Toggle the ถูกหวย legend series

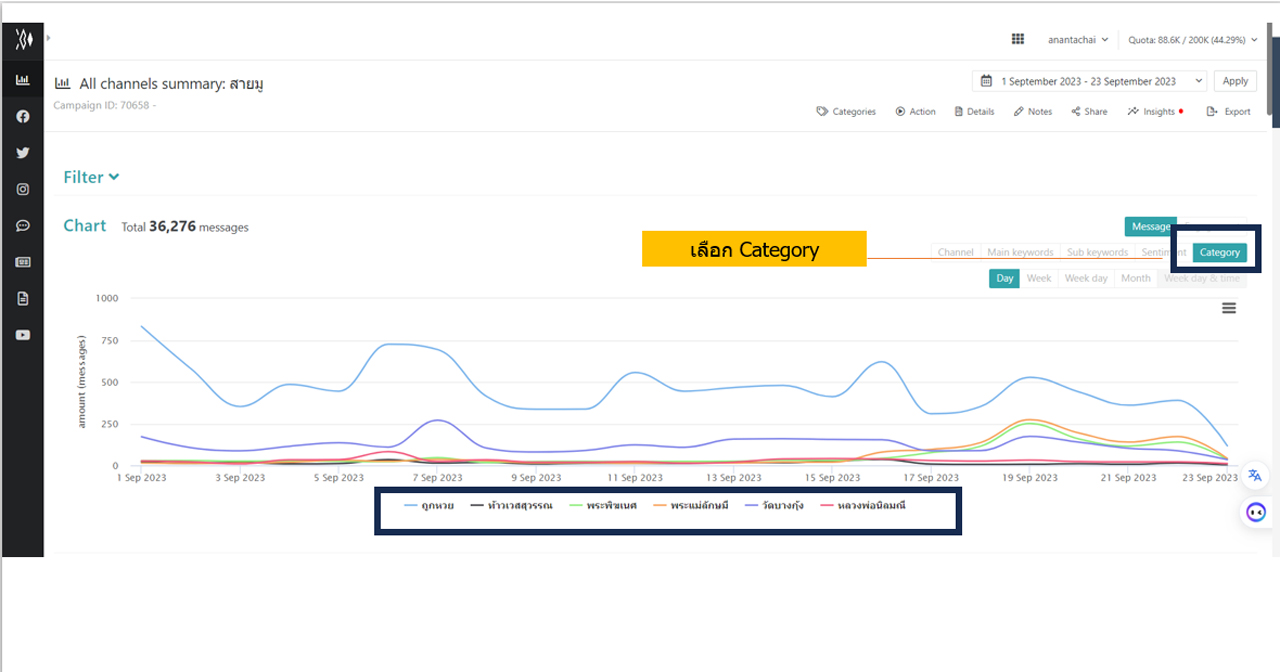pyautogui.click(x=429, y=506)
